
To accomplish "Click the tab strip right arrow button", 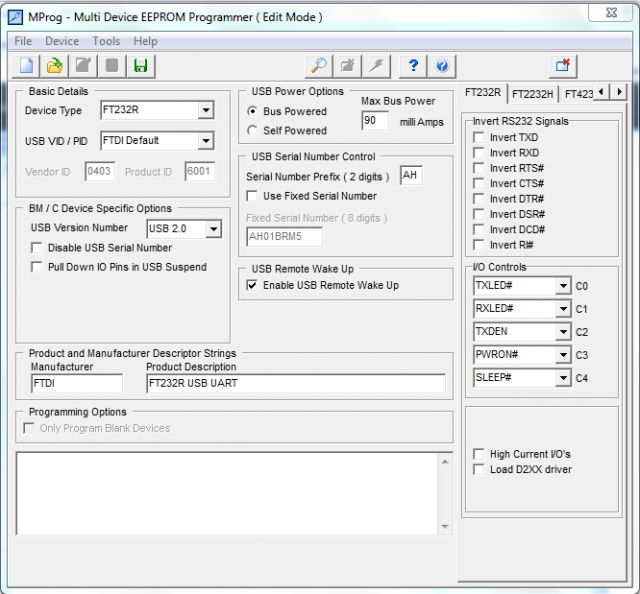I will [618, 92].
